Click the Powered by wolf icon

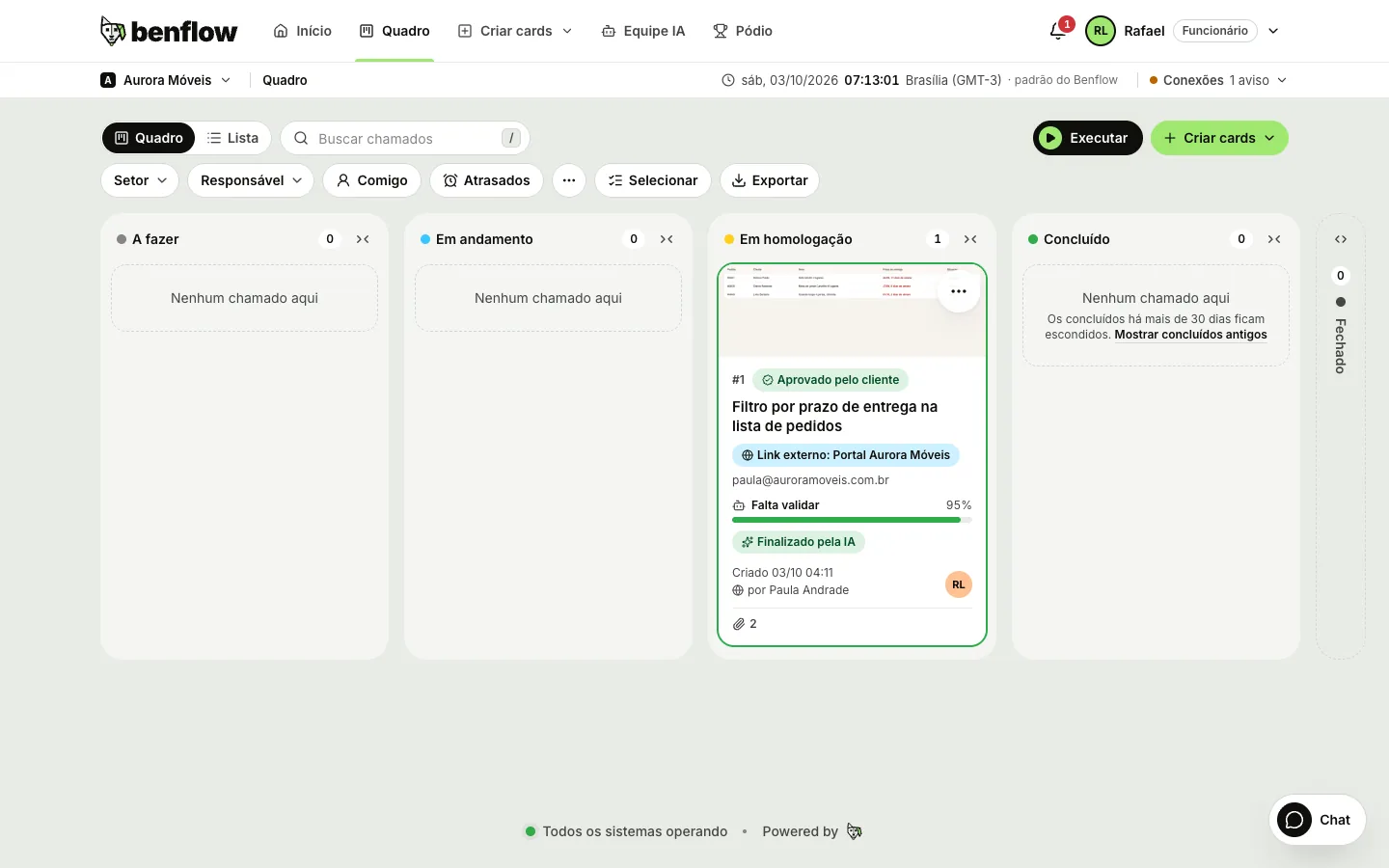[x=855, y=831]
